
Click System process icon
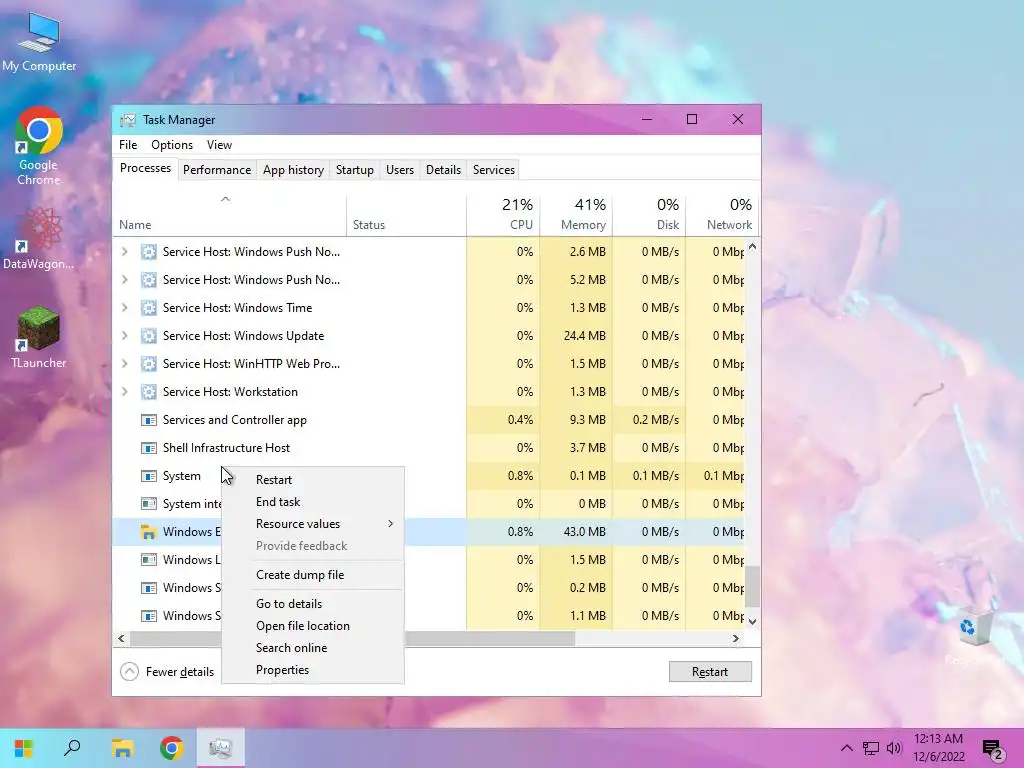click(149, 476)
